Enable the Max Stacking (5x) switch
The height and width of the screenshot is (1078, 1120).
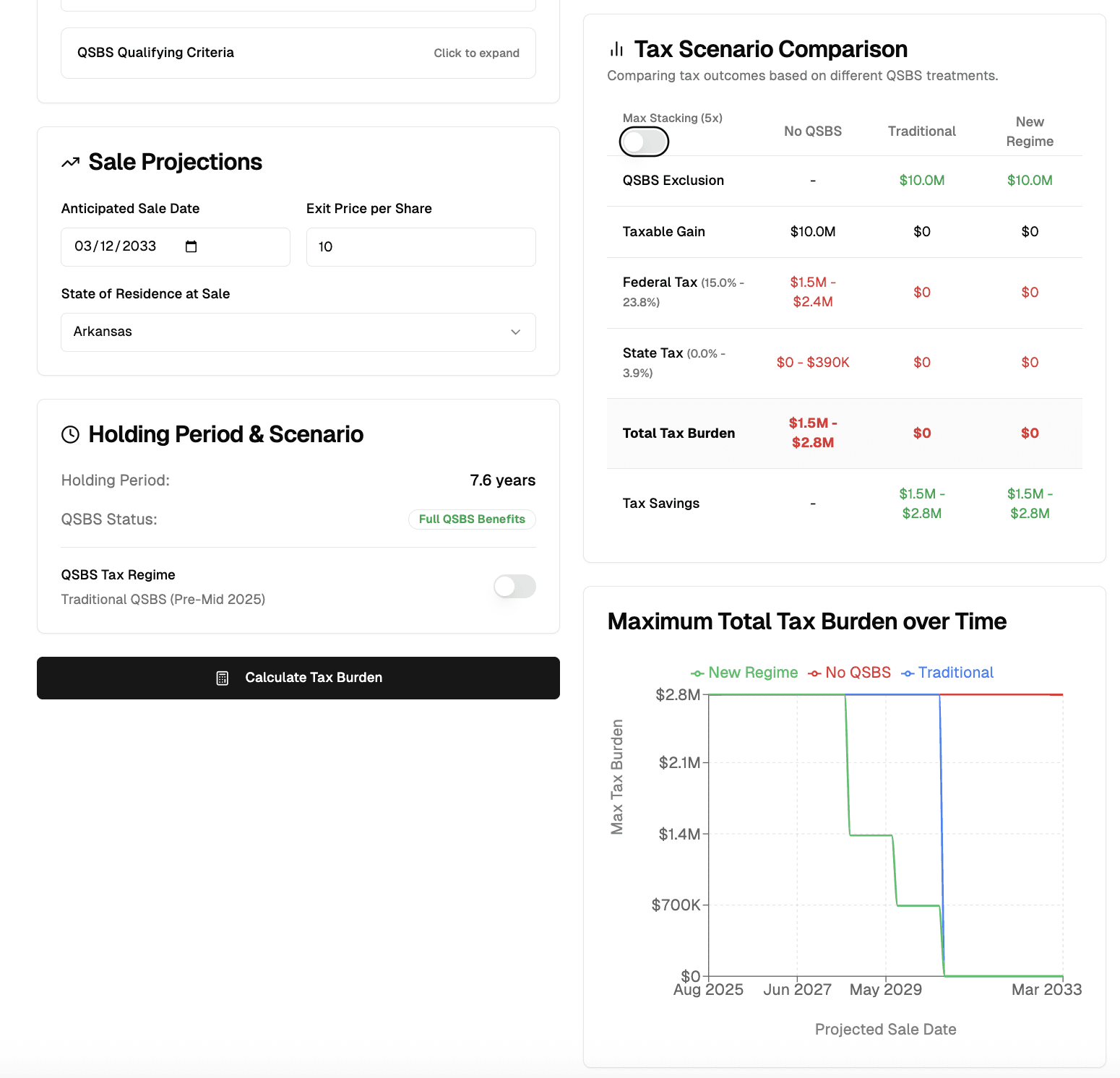click(644, 142)
